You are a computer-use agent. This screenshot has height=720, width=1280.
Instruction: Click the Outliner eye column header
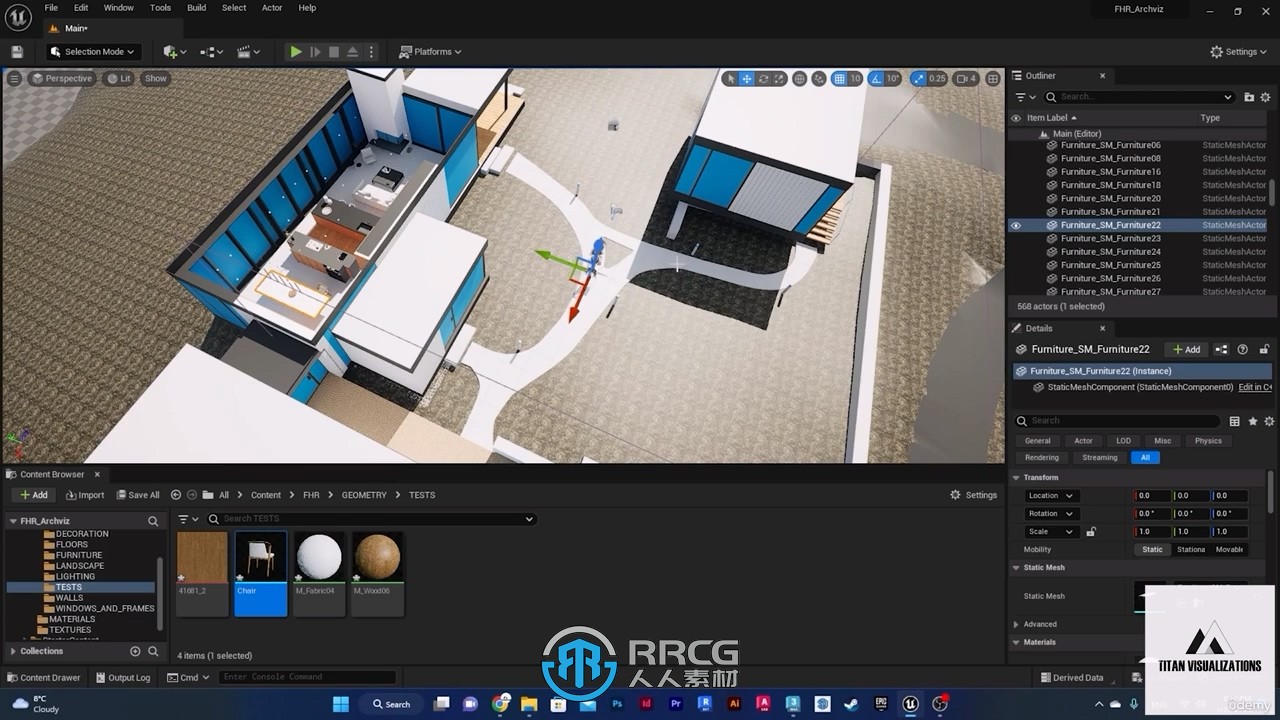click(1016, 118)
